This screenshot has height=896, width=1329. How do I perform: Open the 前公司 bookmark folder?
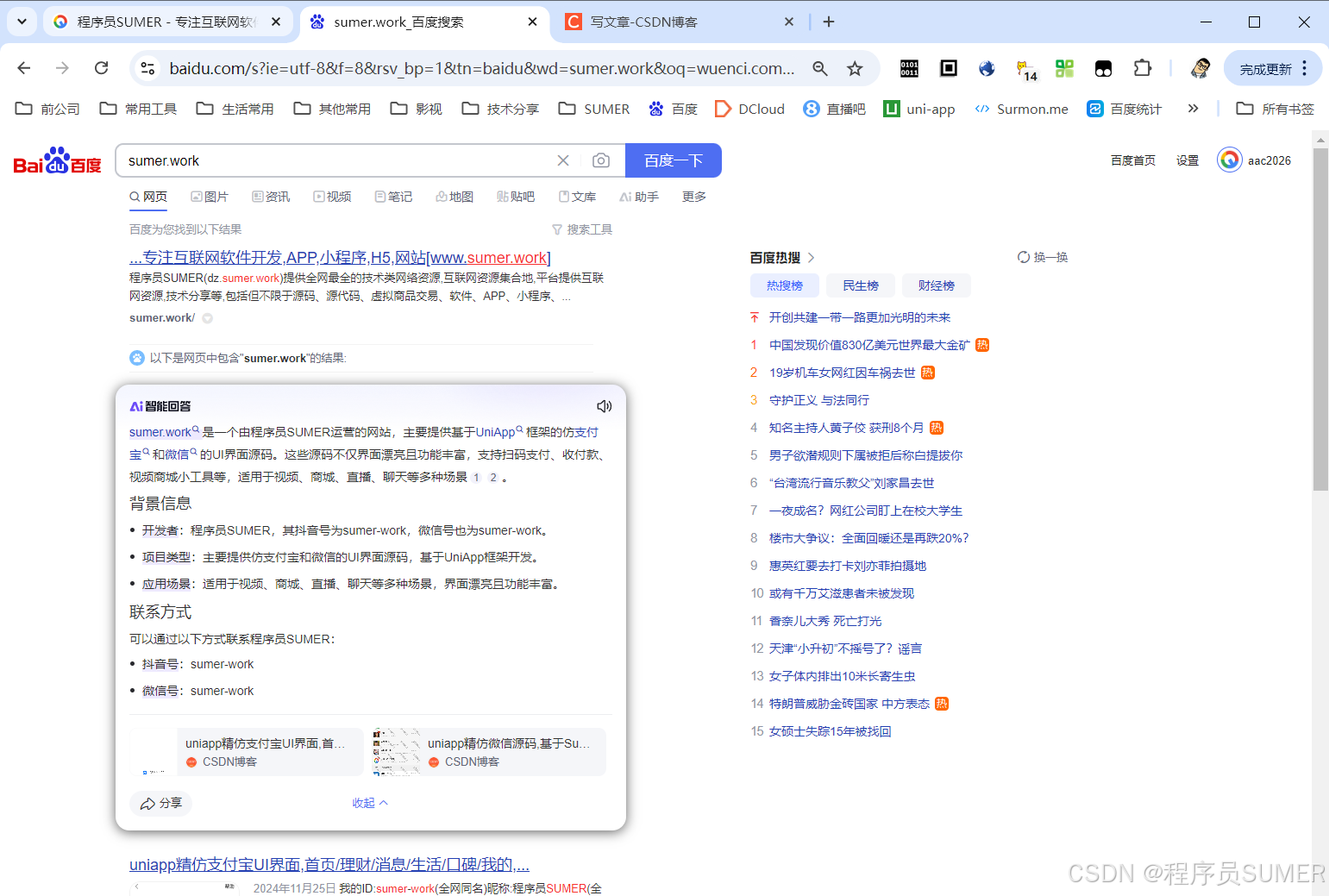[48, 109]
